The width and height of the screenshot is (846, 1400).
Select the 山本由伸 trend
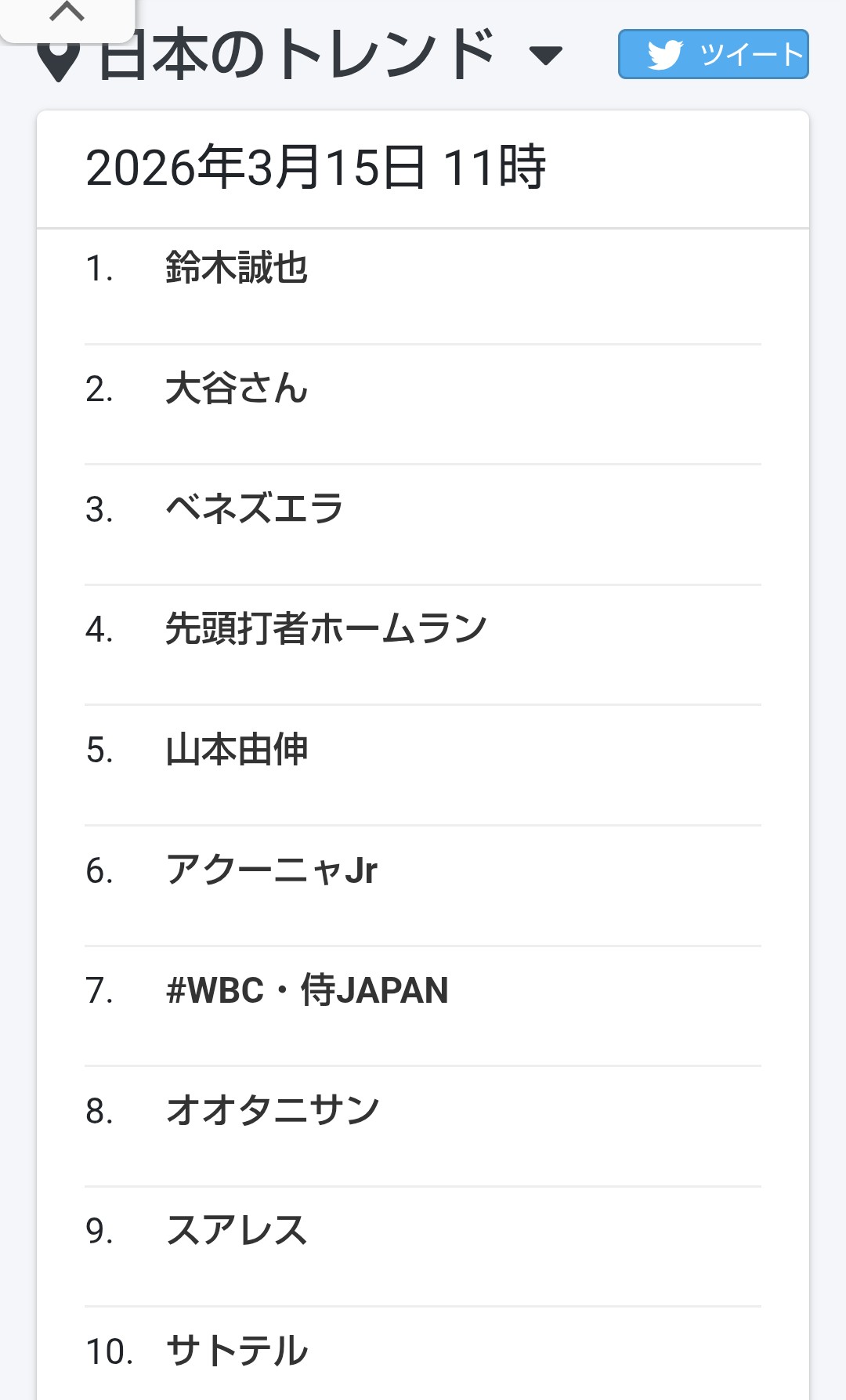point(237,750)
